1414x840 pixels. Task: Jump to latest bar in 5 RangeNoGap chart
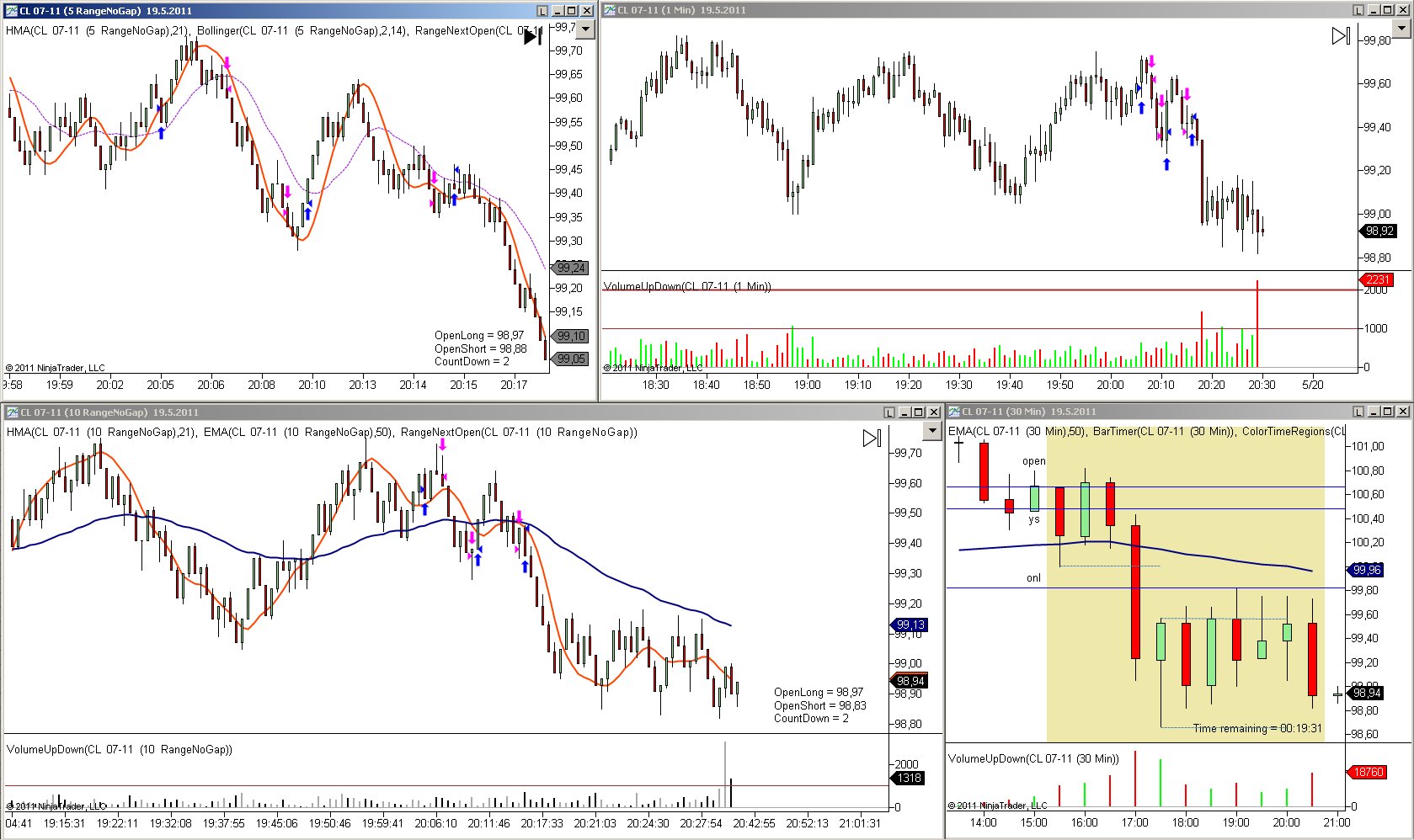(x=532, y=35)
